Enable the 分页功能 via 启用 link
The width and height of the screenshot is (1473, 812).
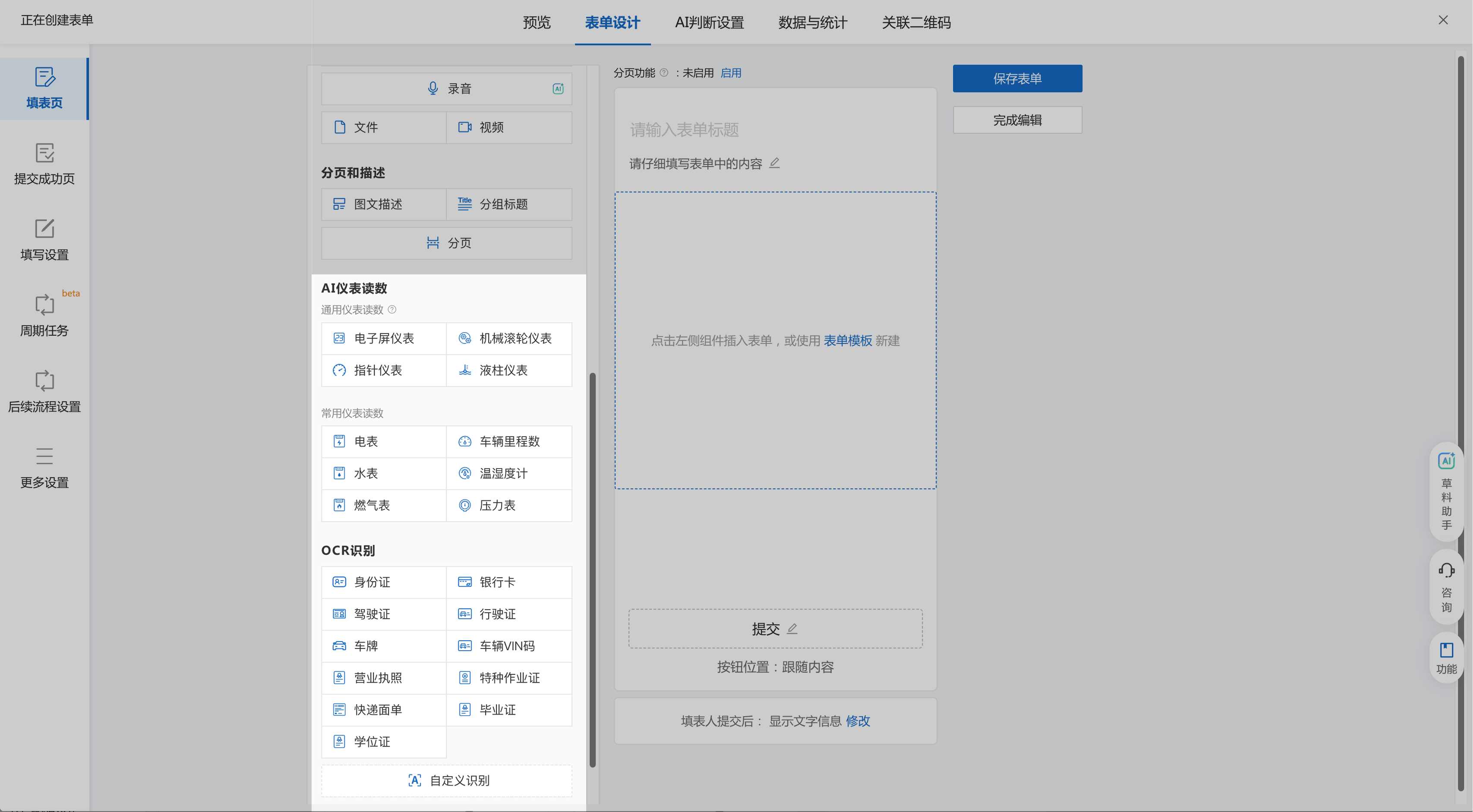(x=730, y=72)
